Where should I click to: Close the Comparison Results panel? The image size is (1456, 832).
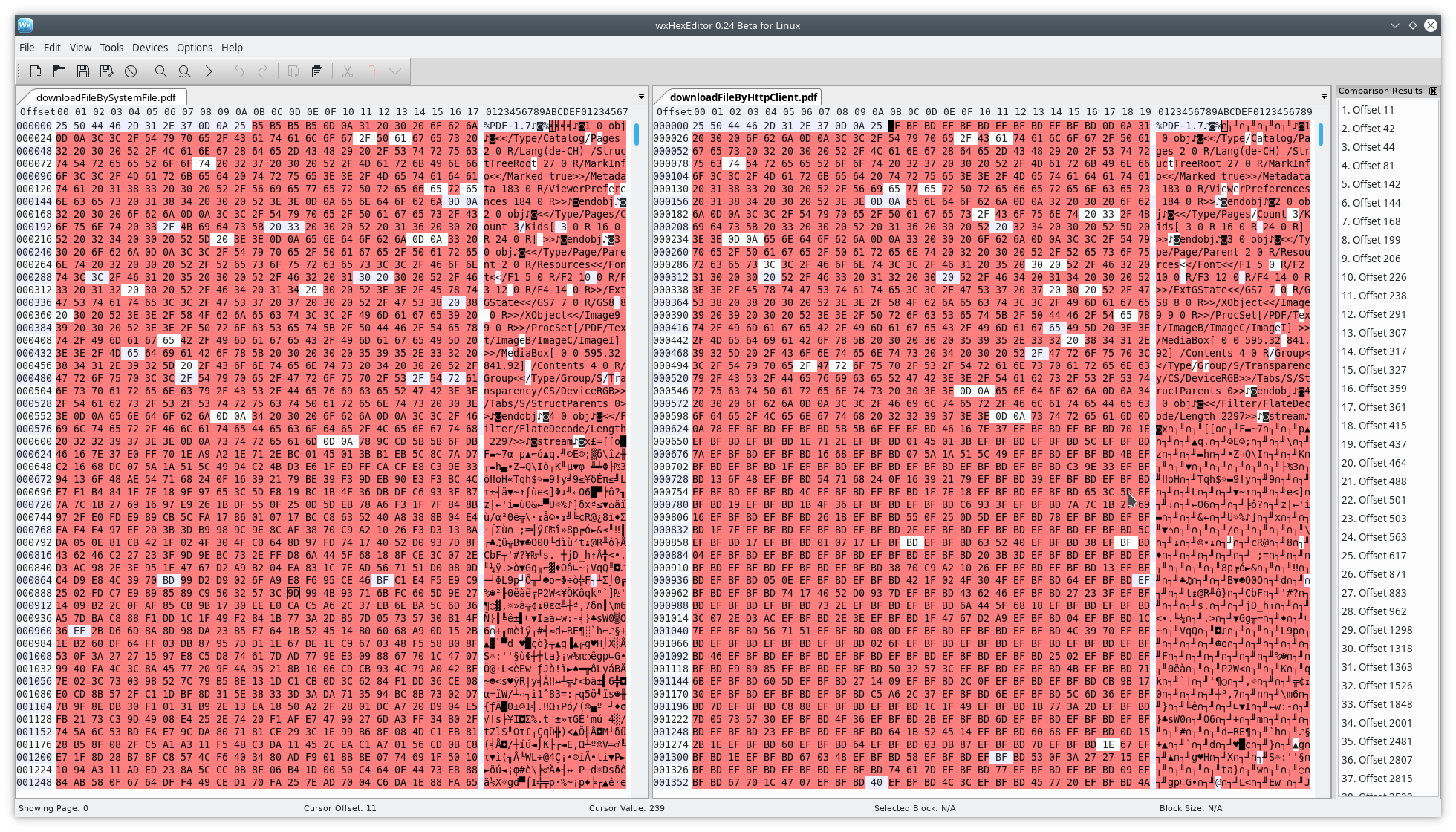[1434, 90]
